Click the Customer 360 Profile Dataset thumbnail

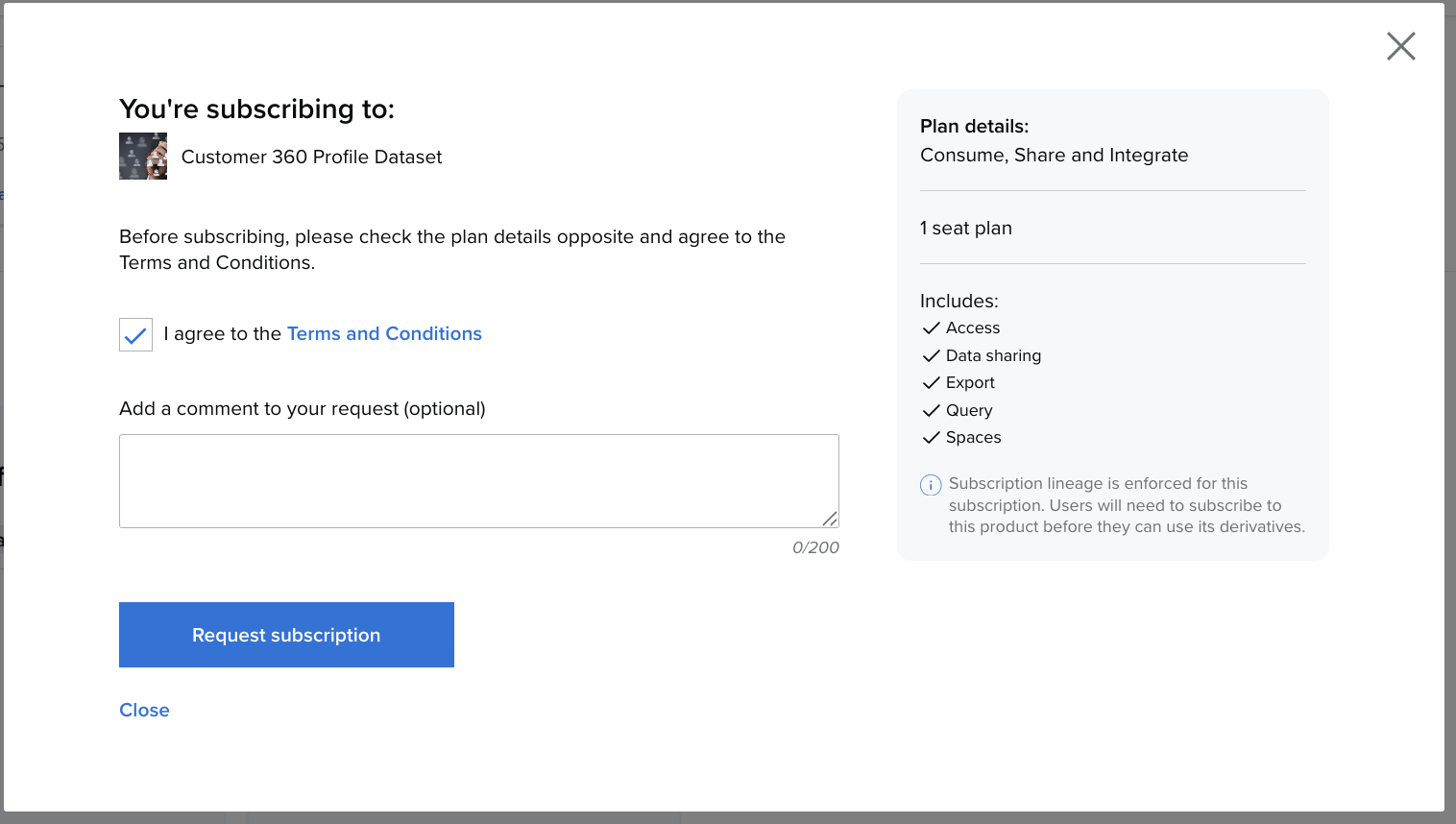[143, 157]
